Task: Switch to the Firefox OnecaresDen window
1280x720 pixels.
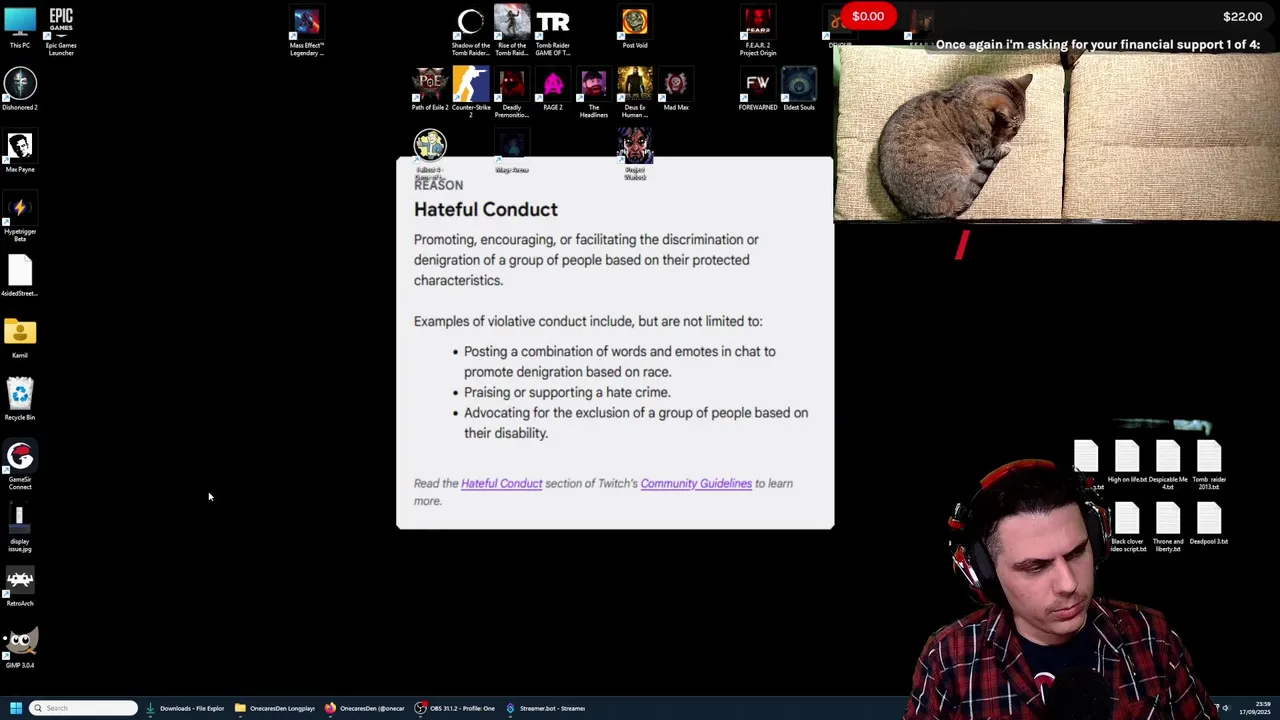Action: coord(365,708)
